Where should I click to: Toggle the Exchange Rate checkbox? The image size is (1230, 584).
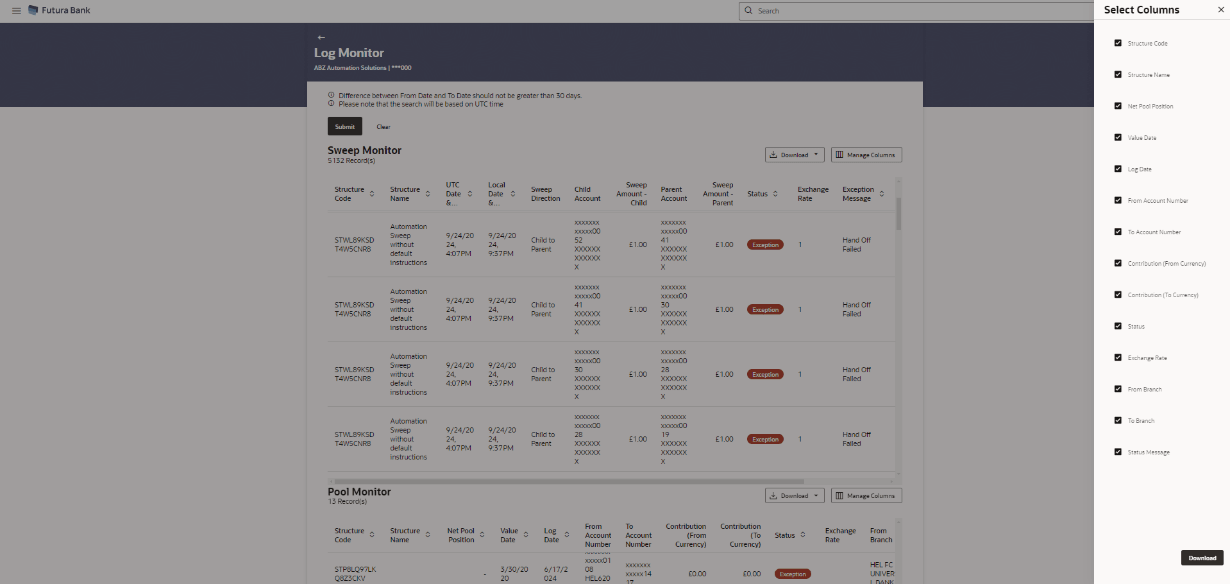(x=1118, y=357)
